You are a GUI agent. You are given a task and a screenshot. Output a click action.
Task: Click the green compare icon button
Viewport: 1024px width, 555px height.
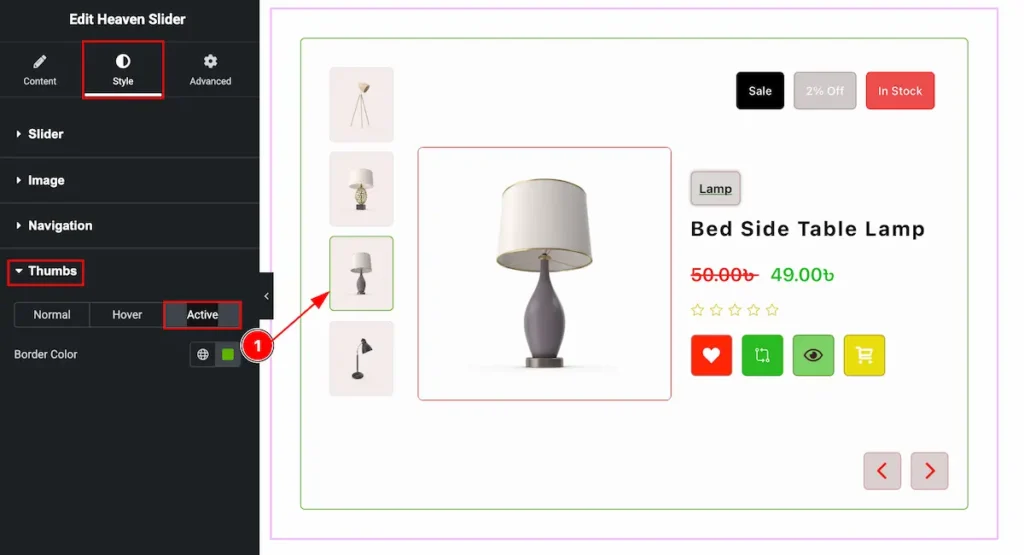click(762, 355)
